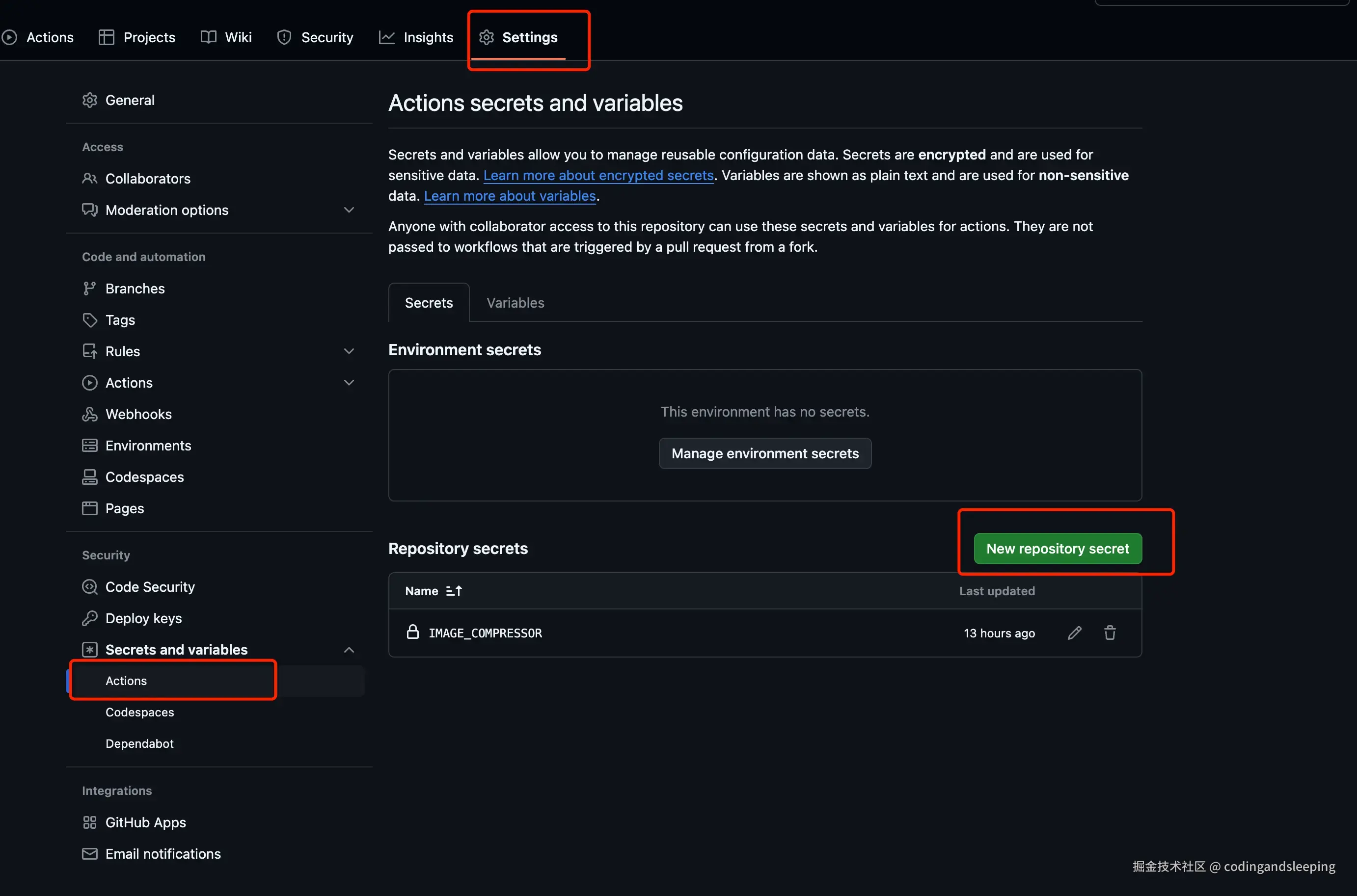This screenshot has width=1357, height=896.
Task: Open the Learn more about encrypted secrets link
Action: 598,176
